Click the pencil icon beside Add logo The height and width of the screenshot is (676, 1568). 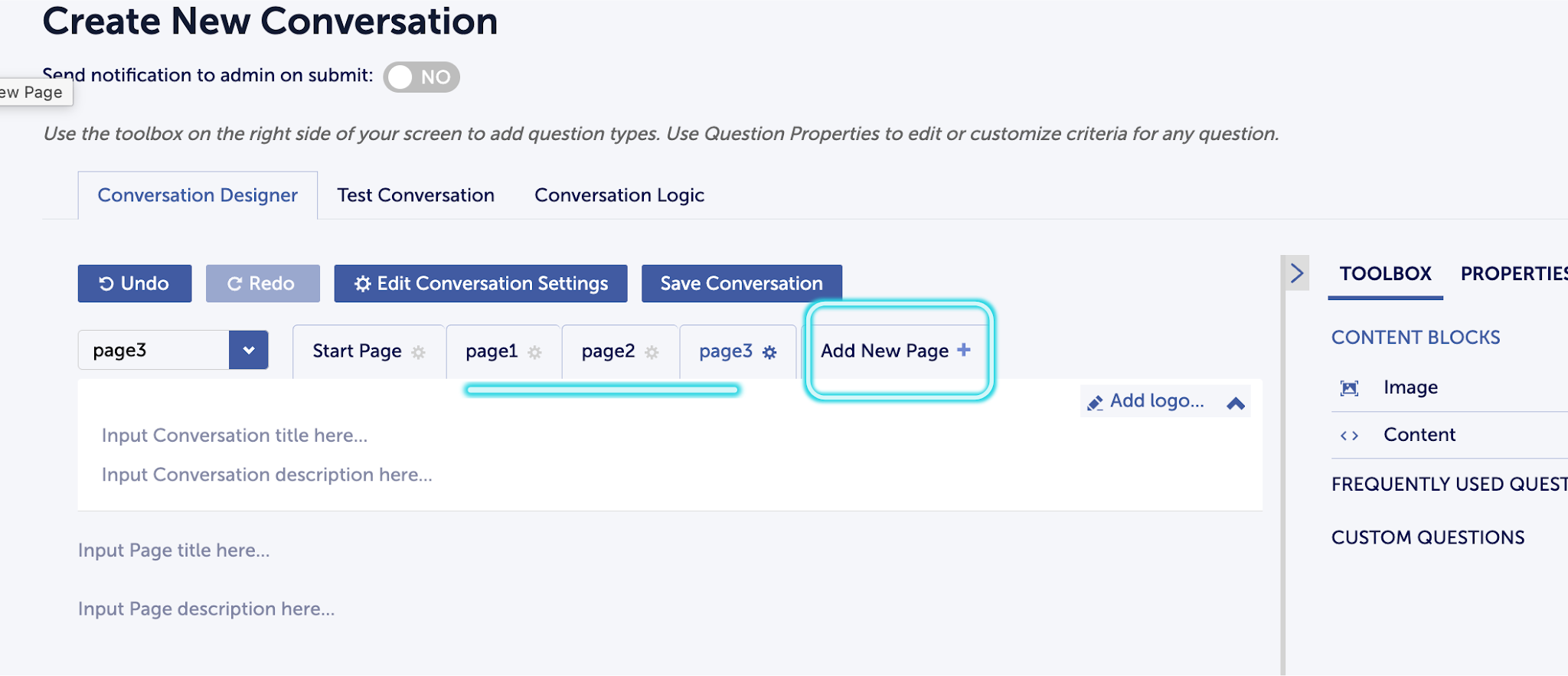tap(1095, 402)
